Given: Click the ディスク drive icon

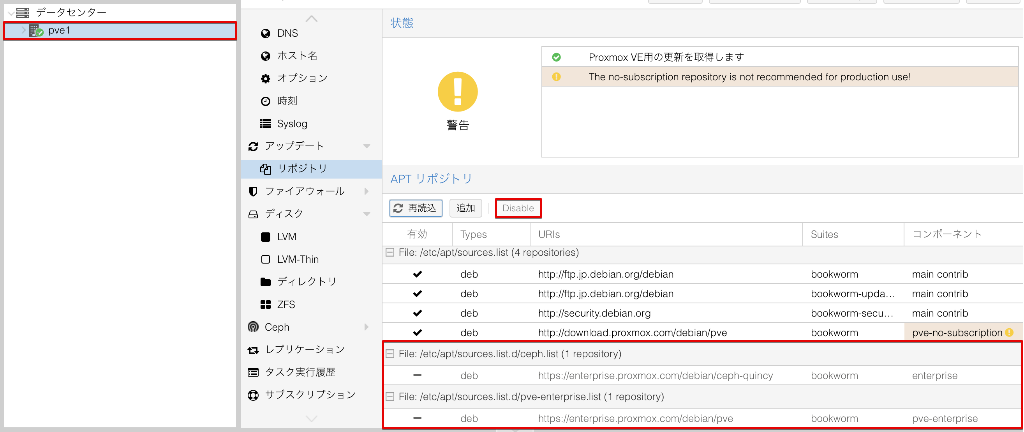Looking at the screenshot, I should coord(253,213).
